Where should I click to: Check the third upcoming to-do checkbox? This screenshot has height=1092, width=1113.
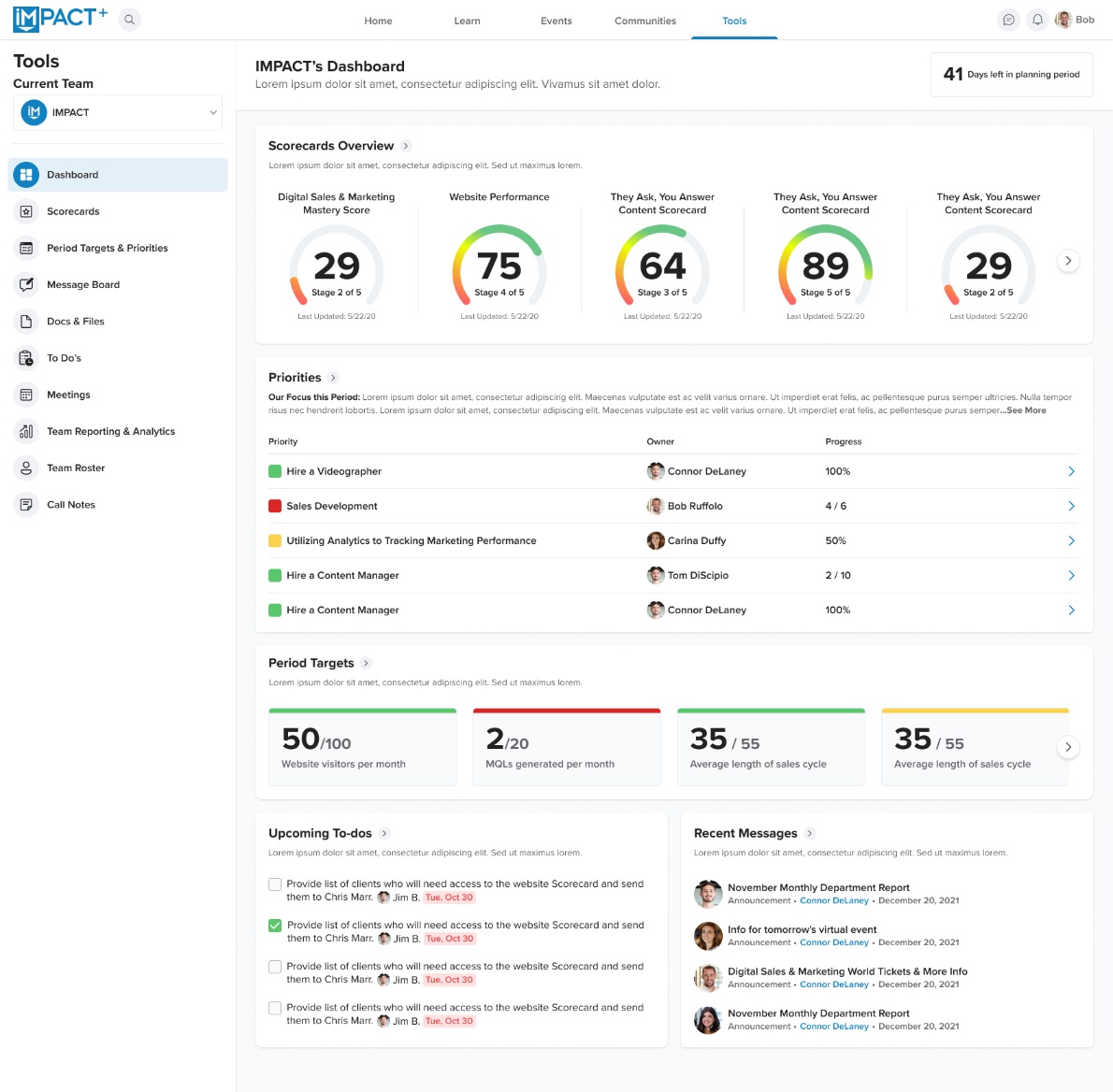point(275,967)
